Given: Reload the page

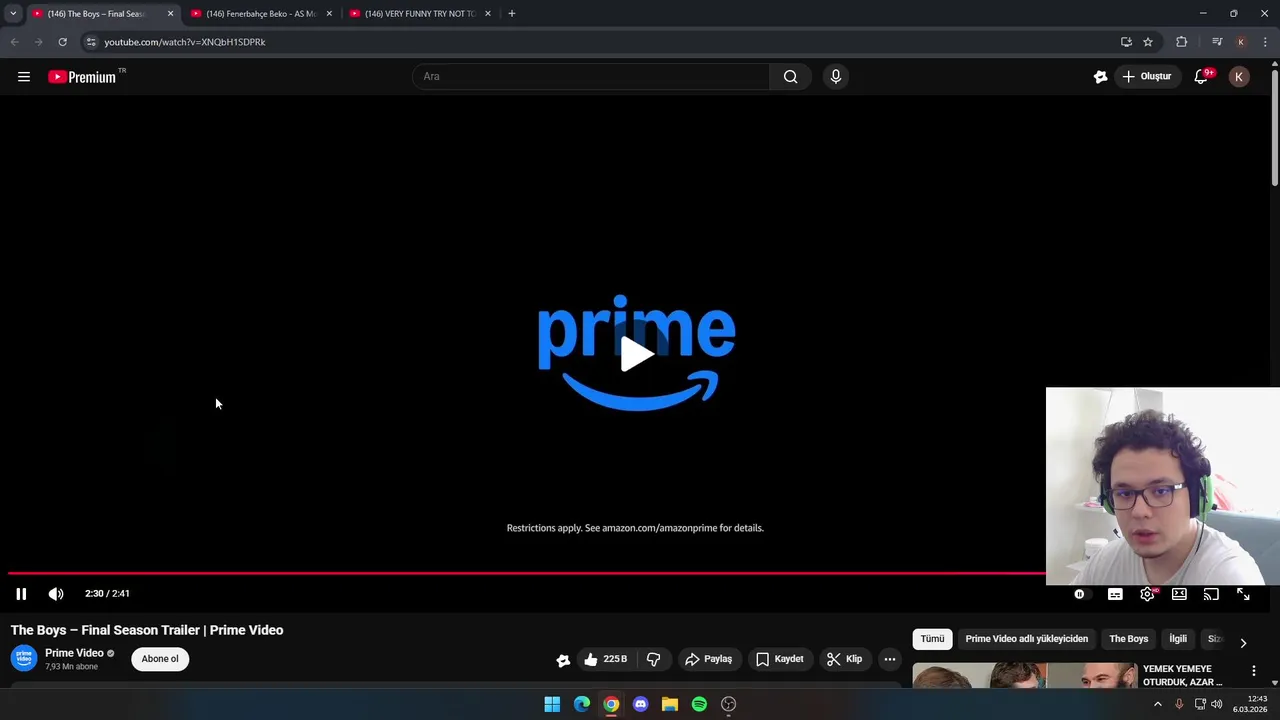Looking at the screenshot, I should 62,42.
